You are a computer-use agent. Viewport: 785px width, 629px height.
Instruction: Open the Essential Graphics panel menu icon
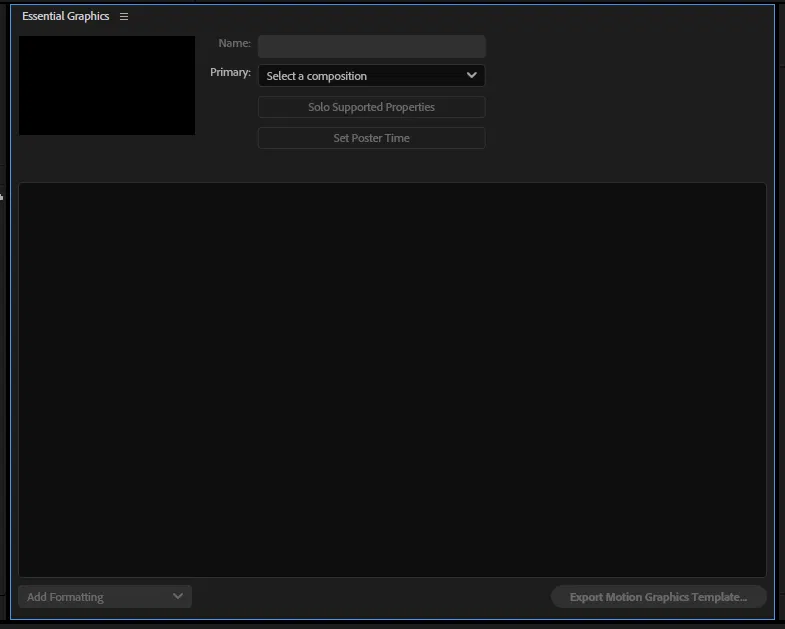tap(124, 17)
